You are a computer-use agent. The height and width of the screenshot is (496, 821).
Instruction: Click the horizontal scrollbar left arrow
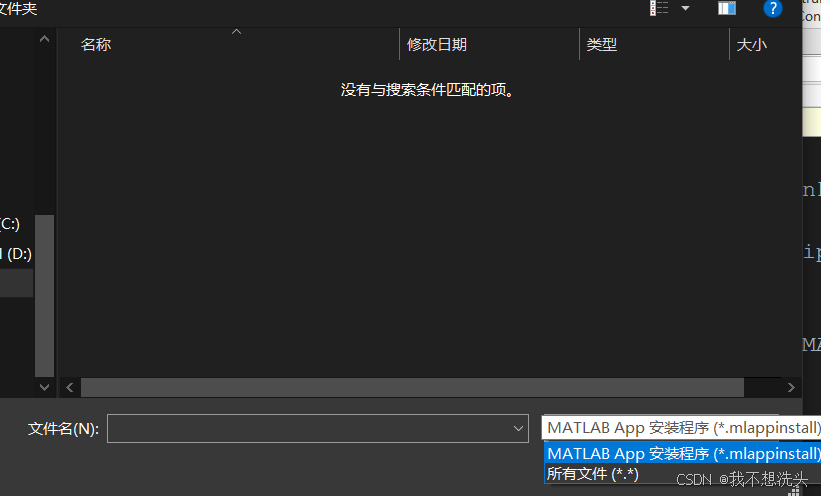[x=70, y=388]
